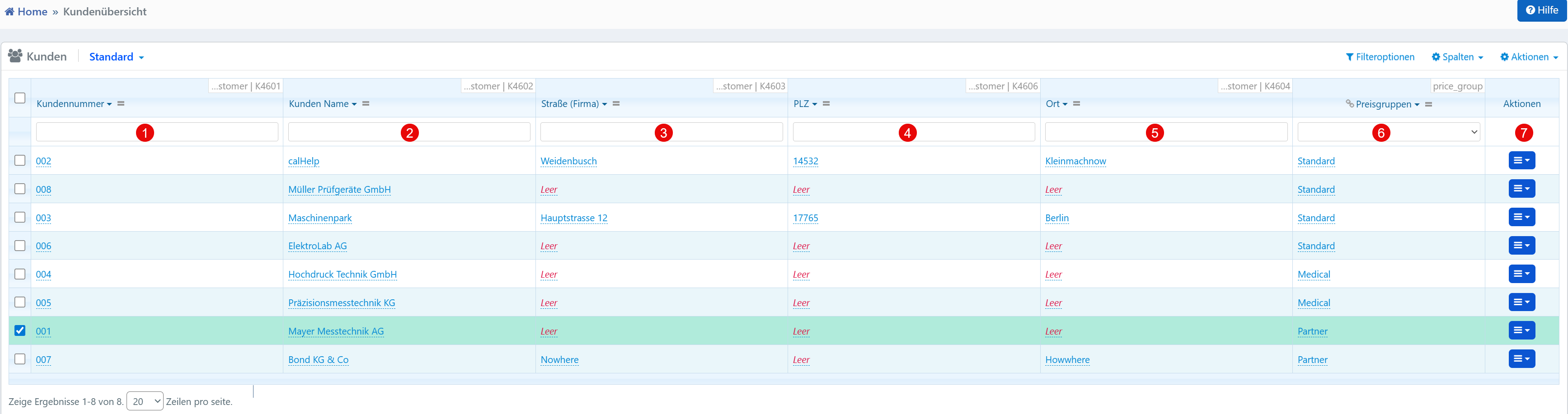Click the Home icon in breadcrumb
Screen dimensions: 1568x414
(x=10, y=12)
